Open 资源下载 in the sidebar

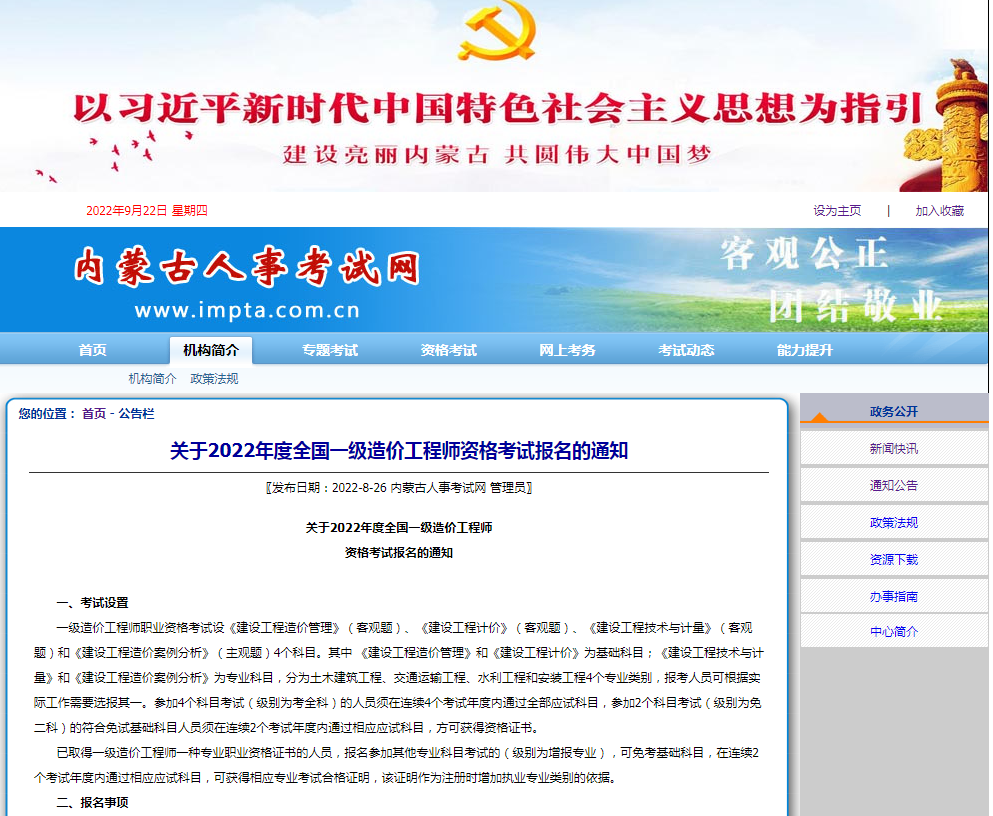point(893,560)
